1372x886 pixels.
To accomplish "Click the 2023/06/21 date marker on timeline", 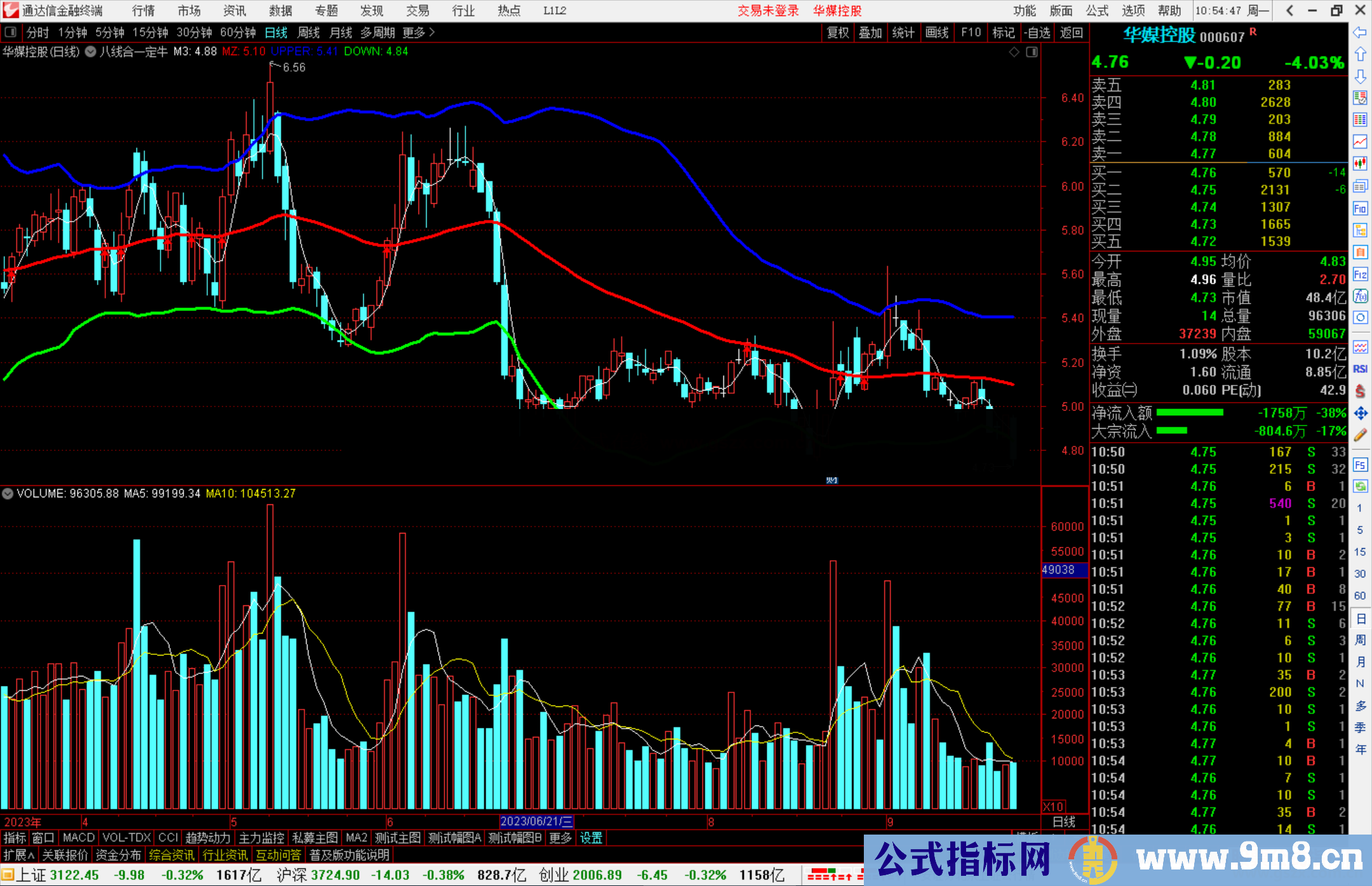I will [x=536, y=821].
